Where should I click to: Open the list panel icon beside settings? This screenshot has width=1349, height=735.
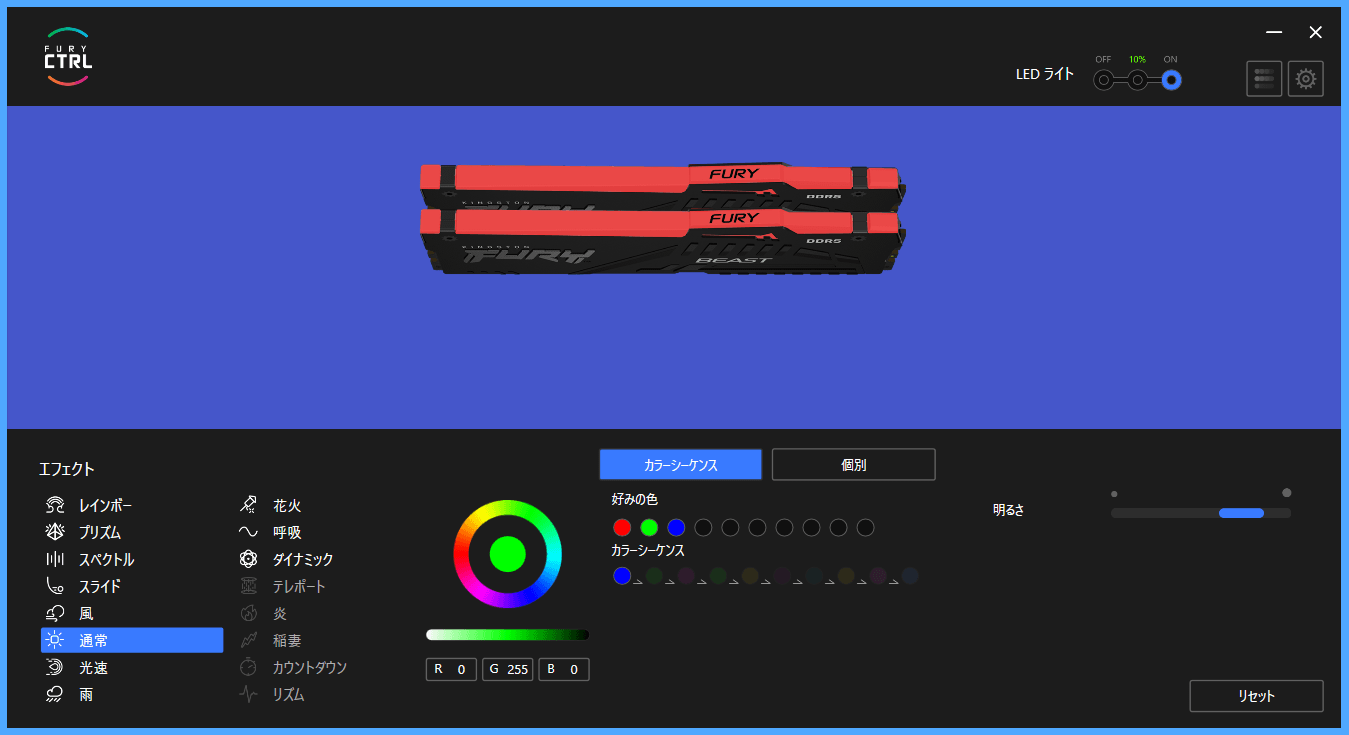1264,79
